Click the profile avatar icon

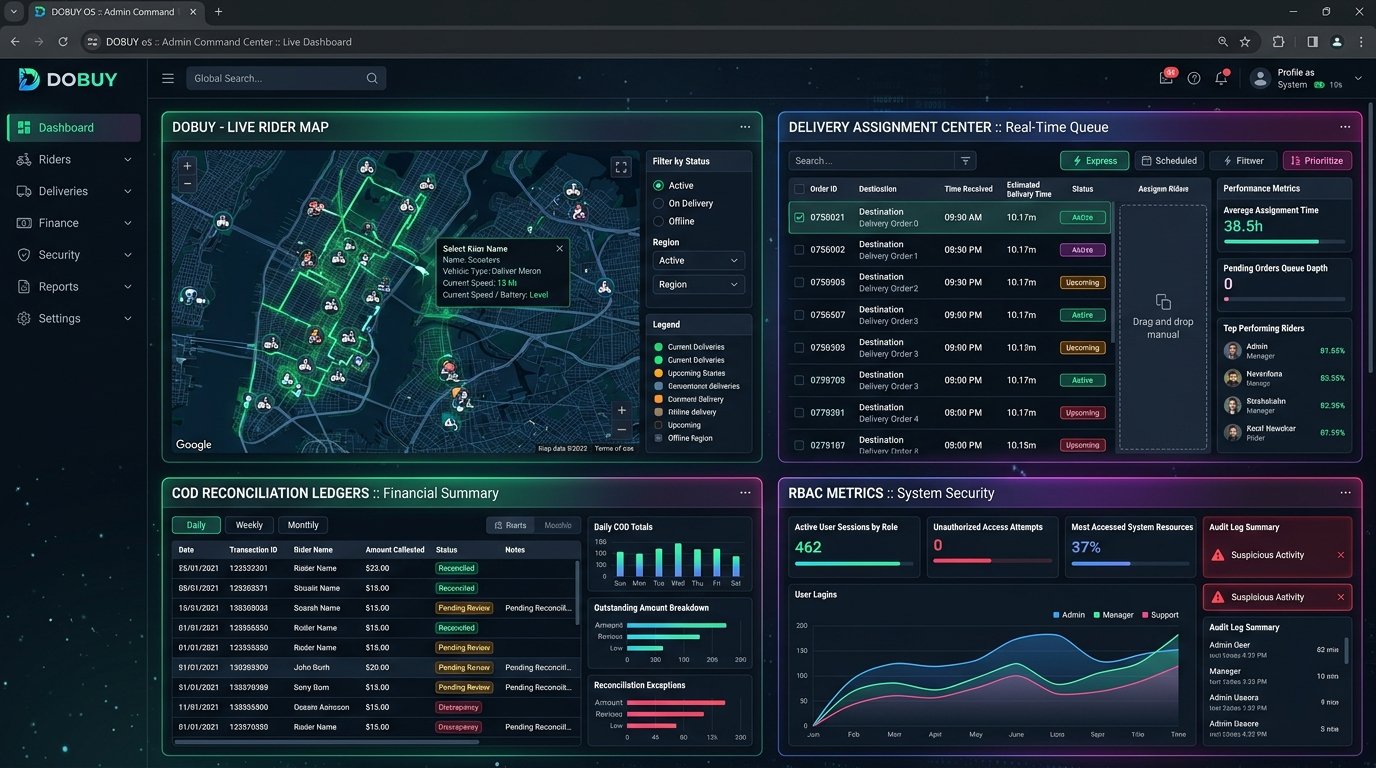point(1261,78)
